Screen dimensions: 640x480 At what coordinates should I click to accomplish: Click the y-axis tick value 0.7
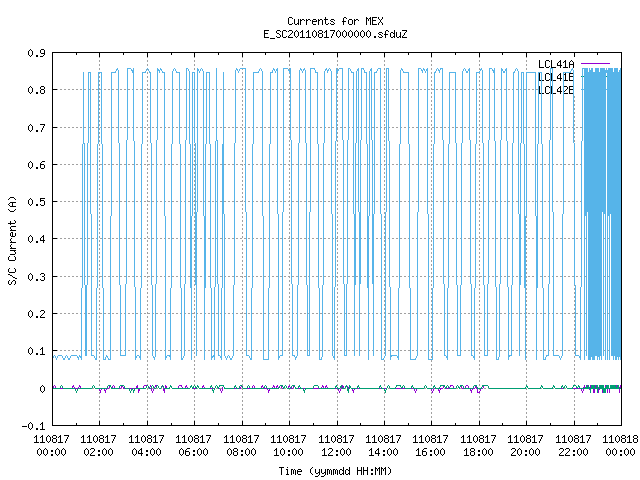click(x=36, y=128)
